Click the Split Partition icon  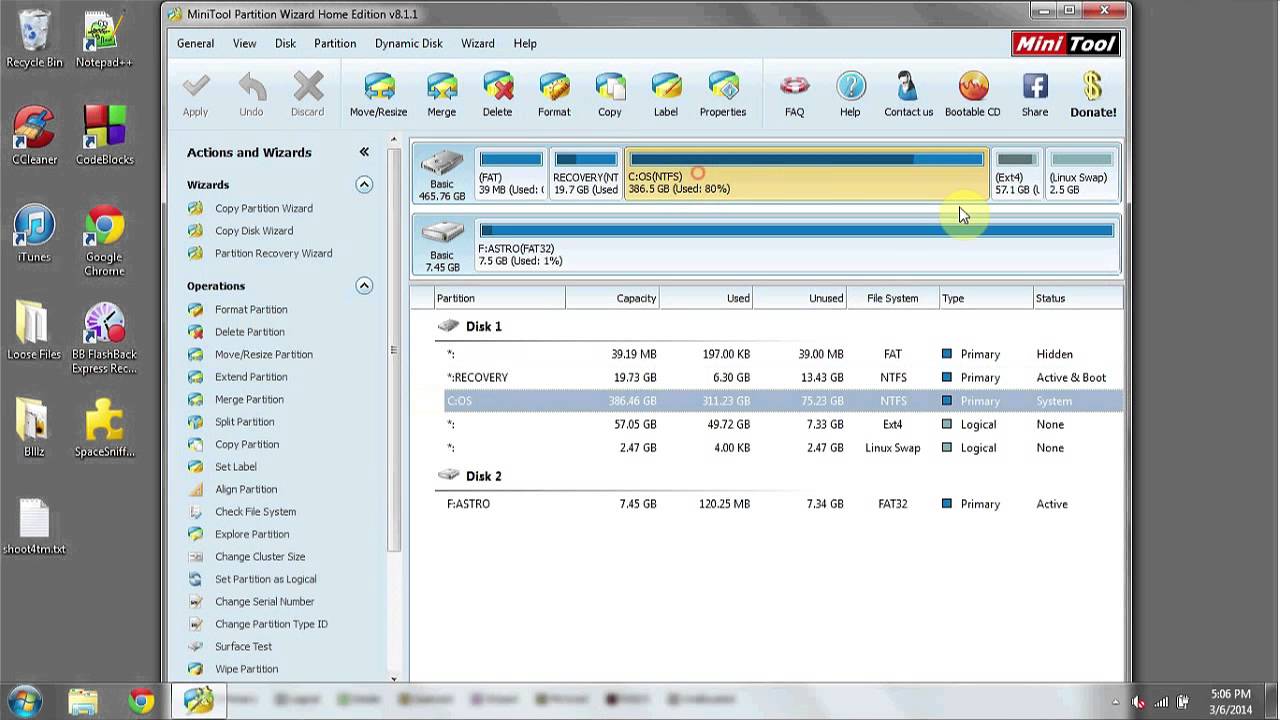195,422
